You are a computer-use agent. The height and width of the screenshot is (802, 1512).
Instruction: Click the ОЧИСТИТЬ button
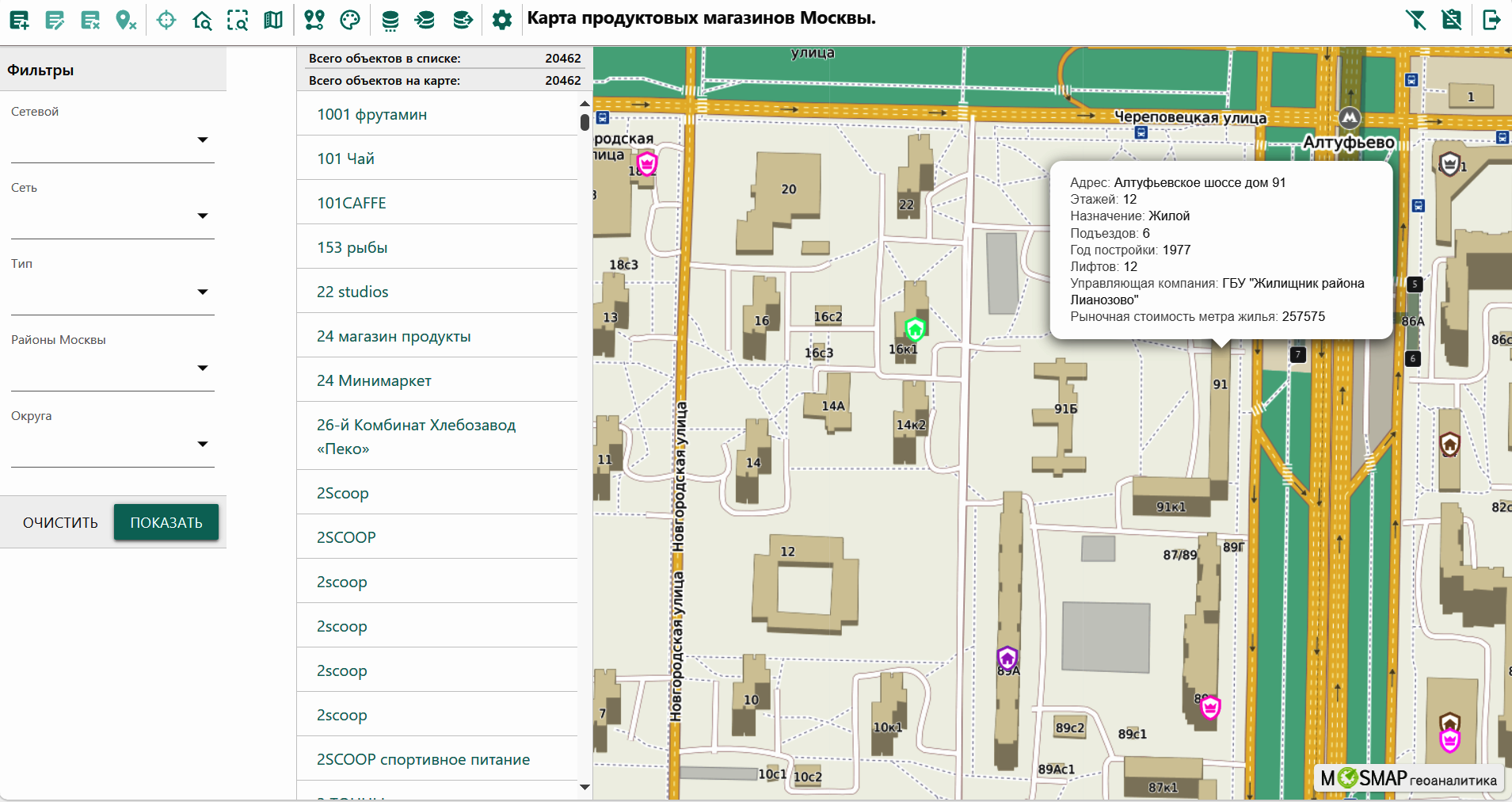tap(60, 523)
